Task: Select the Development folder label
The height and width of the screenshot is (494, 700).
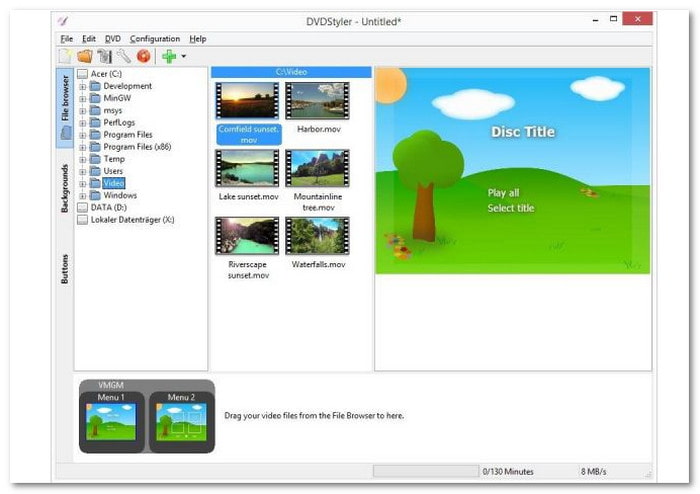Action: pyautogui.click(x=127, y=86)
